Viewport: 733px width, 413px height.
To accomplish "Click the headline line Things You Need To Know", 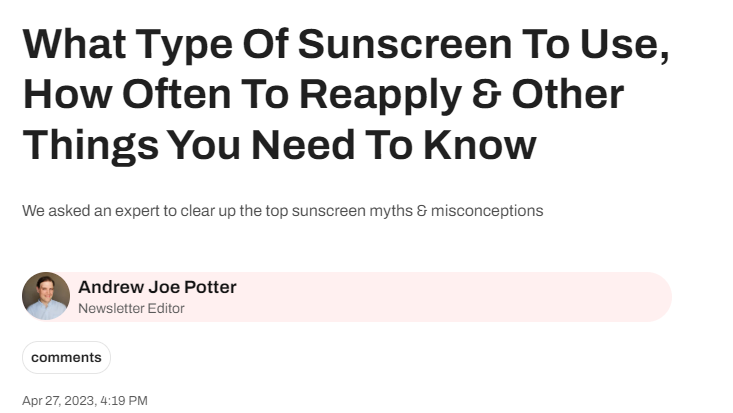I will tap(279, 143).
